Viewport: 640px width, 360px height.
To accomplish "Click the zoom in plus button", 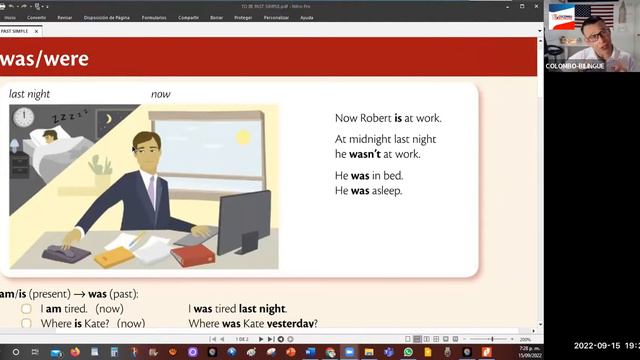I will point(512,339).
